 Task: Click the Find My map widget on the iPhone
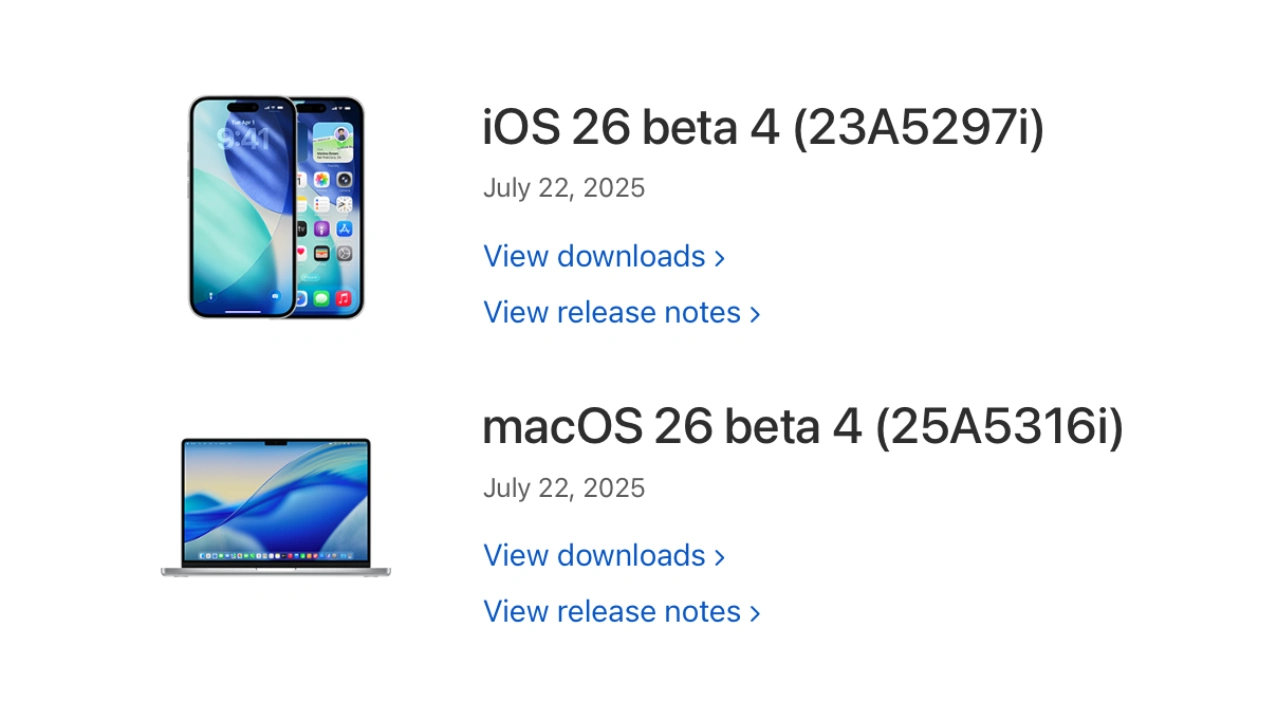click(331, 143)
